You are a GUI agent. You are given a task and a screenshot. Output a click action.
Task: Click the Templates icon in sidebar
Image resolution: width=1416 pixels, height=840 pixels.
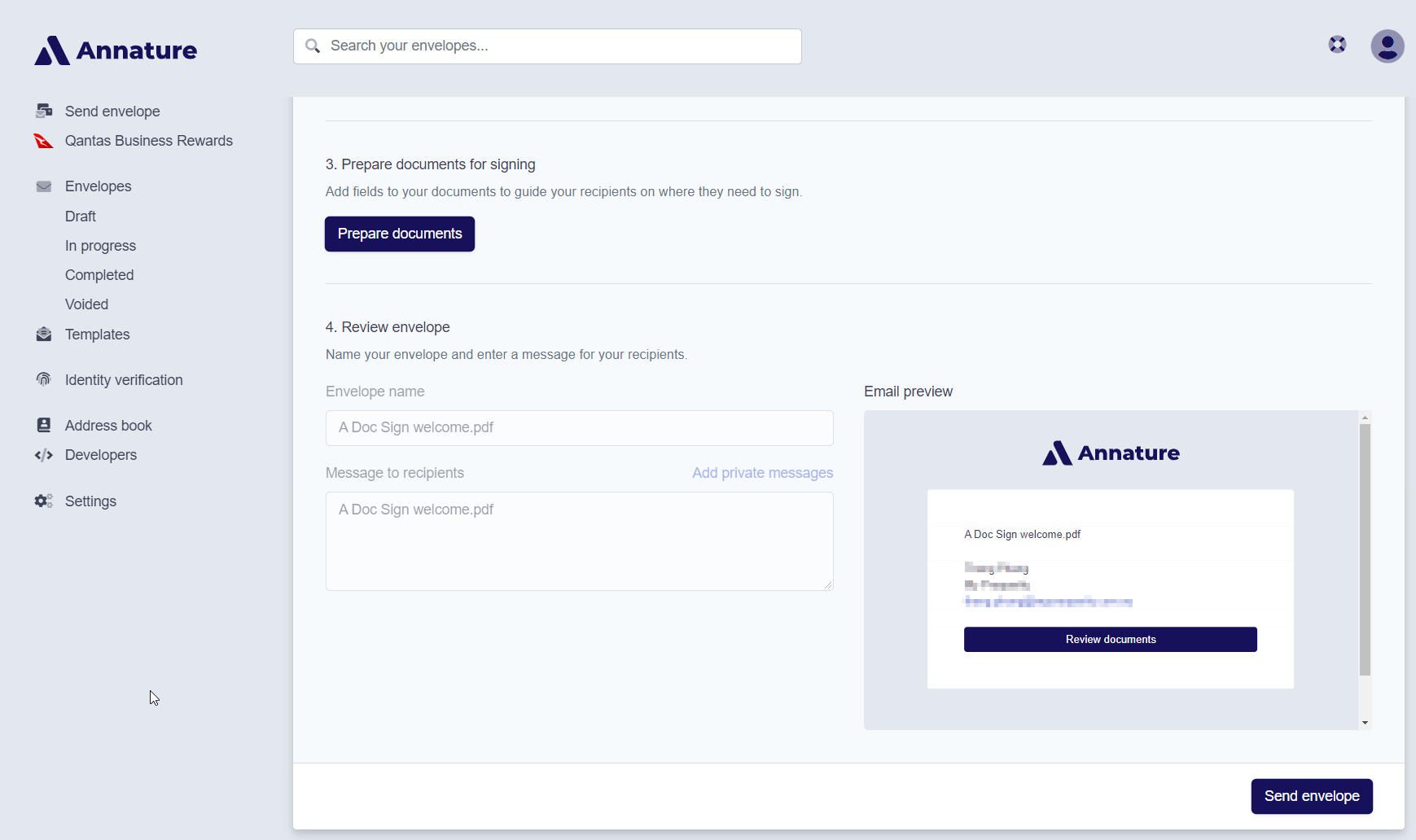[x=44, y=335]
